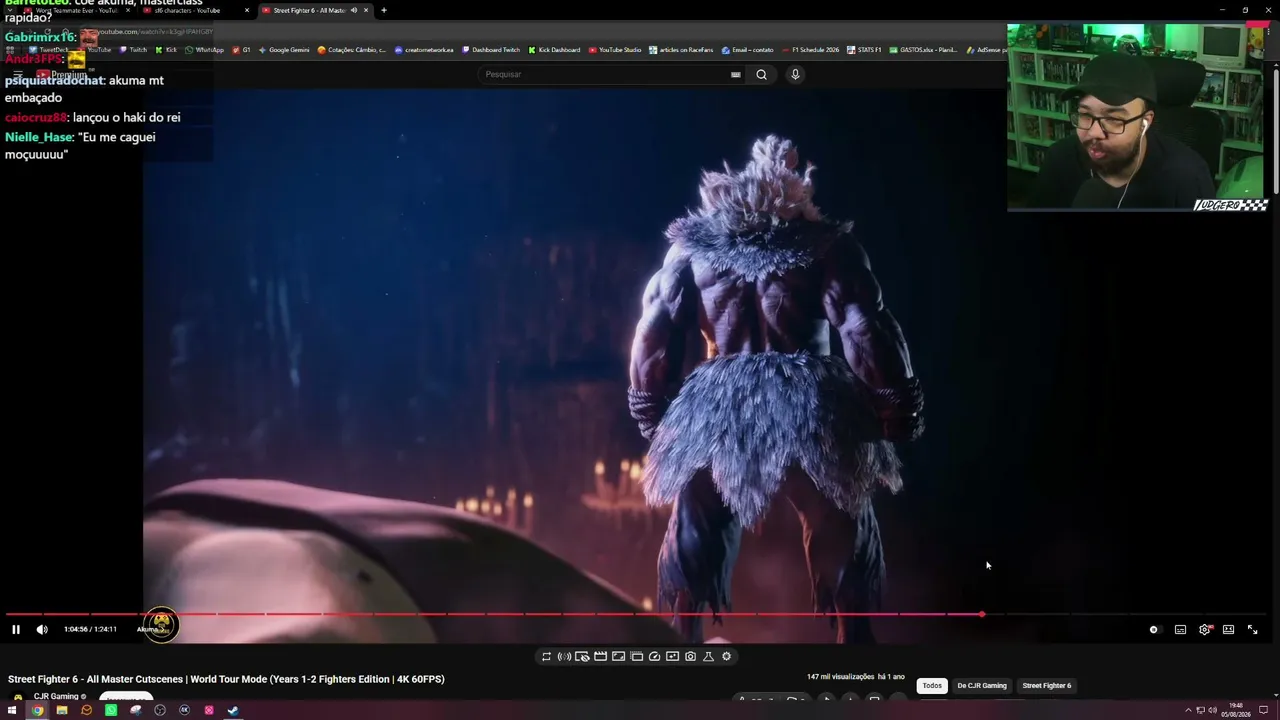Take a screenshot with the camera icon
This screenshot has width=1280, height=720.
pyautogui.click(x=690, y=657)
